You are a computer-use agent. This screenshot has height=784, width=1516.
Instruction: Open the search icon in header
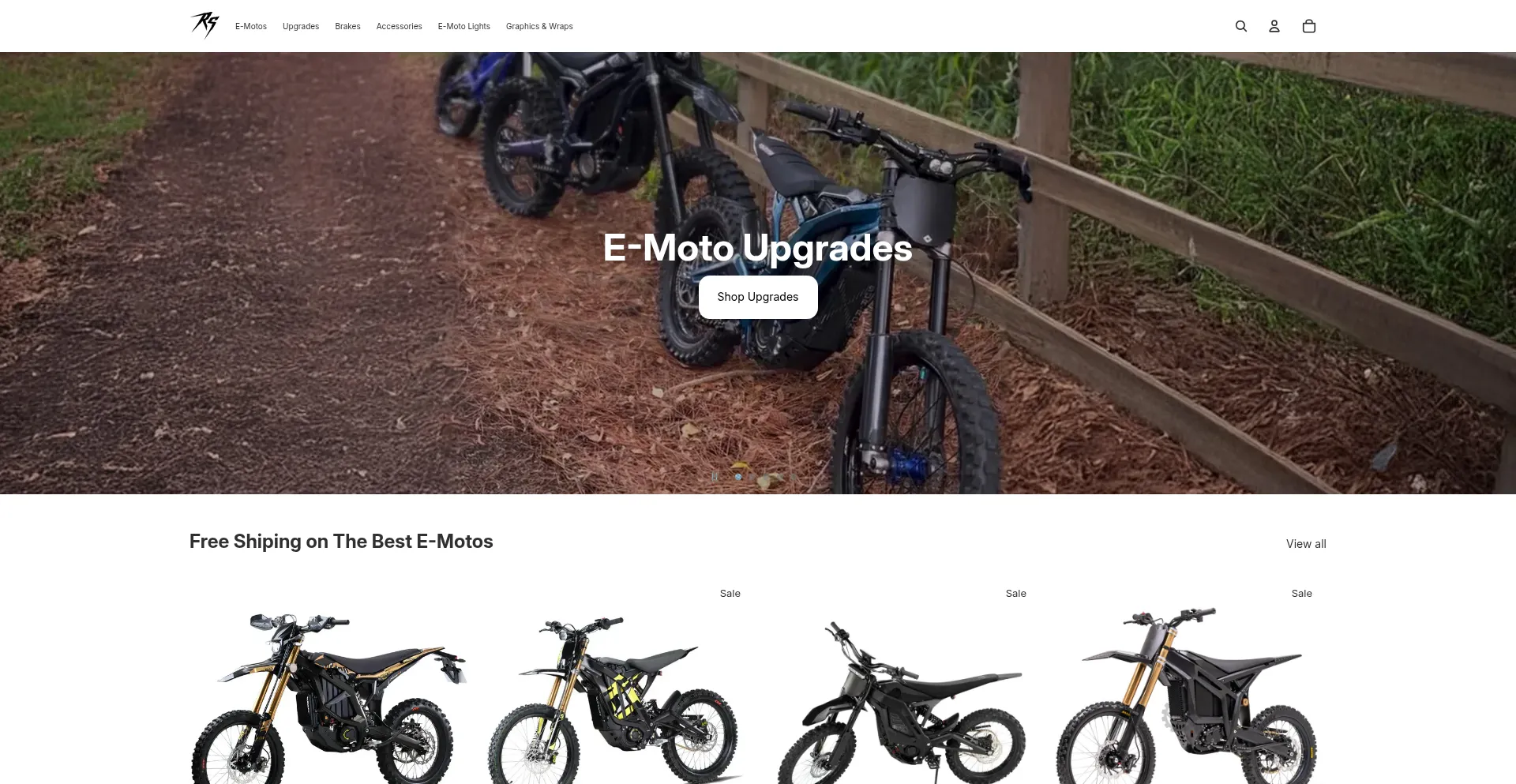pos(1241,26)
